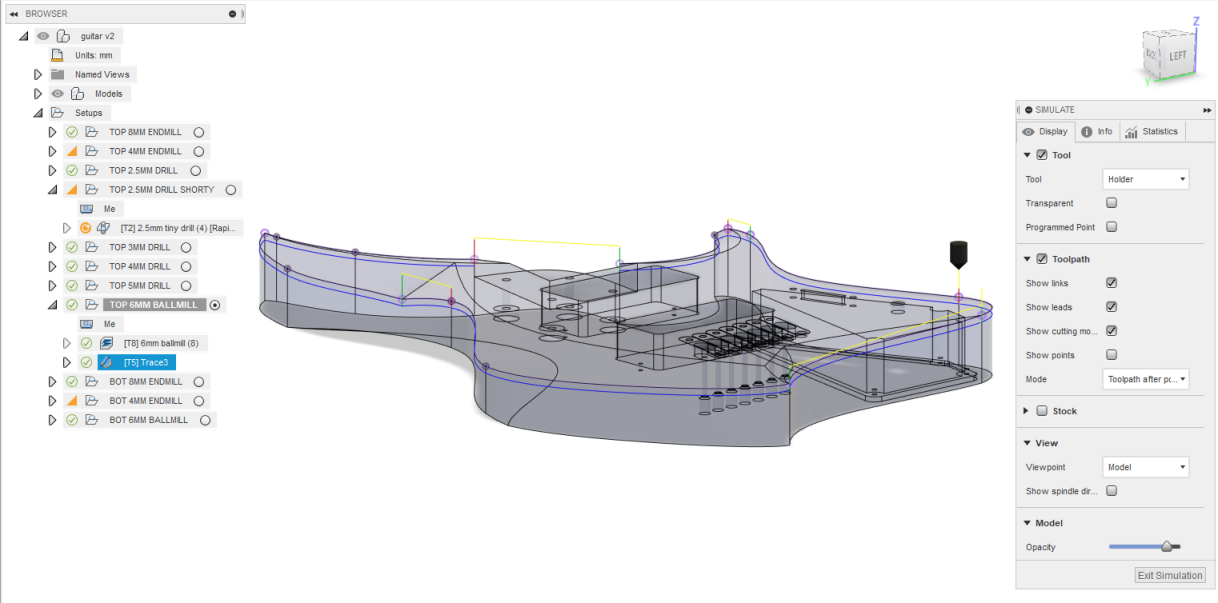Expand the Stock section
The width and height of the screenshot is (1218, 603).
click(x=1026, y=411)
